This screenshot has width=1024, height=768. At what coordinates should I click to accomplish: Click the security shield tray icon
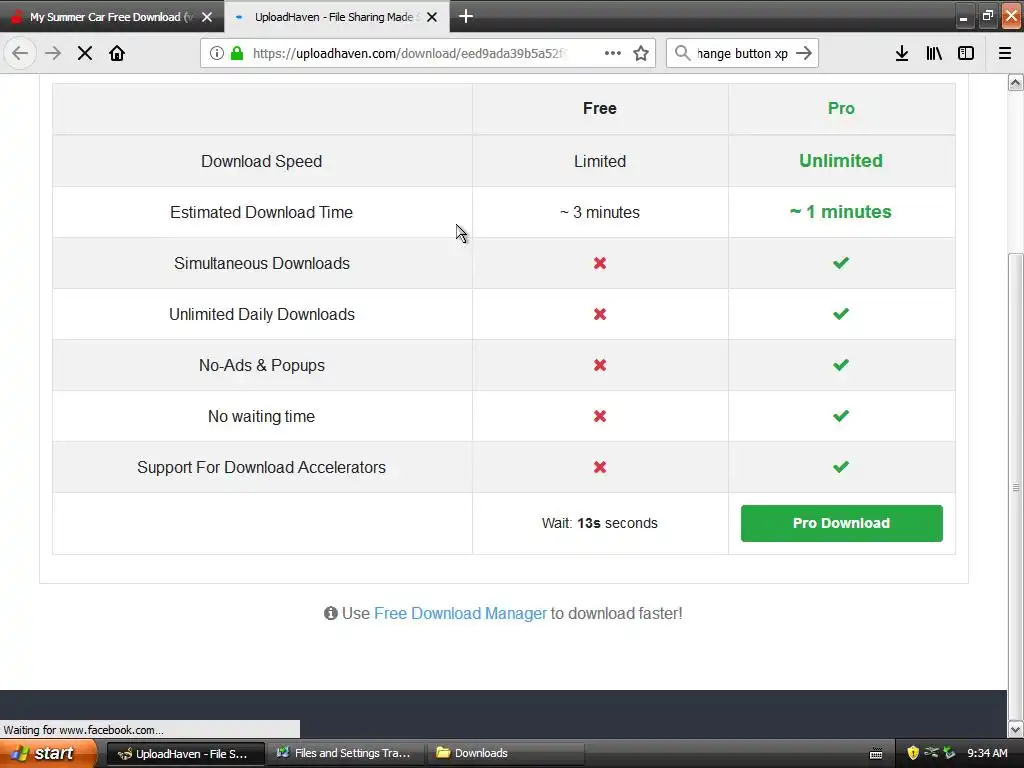[913, 753]
